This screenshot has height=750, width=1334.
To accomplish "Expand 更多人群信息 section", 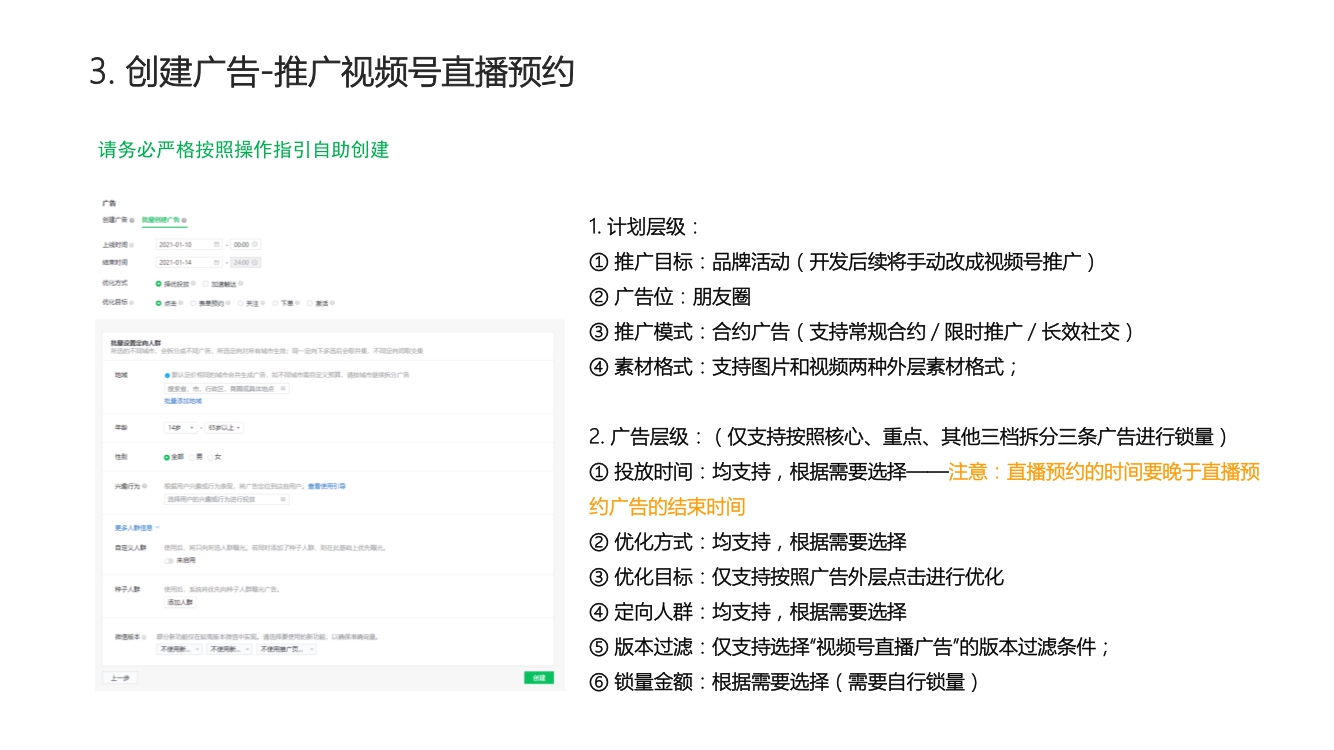I will click(x=137, y=527).
